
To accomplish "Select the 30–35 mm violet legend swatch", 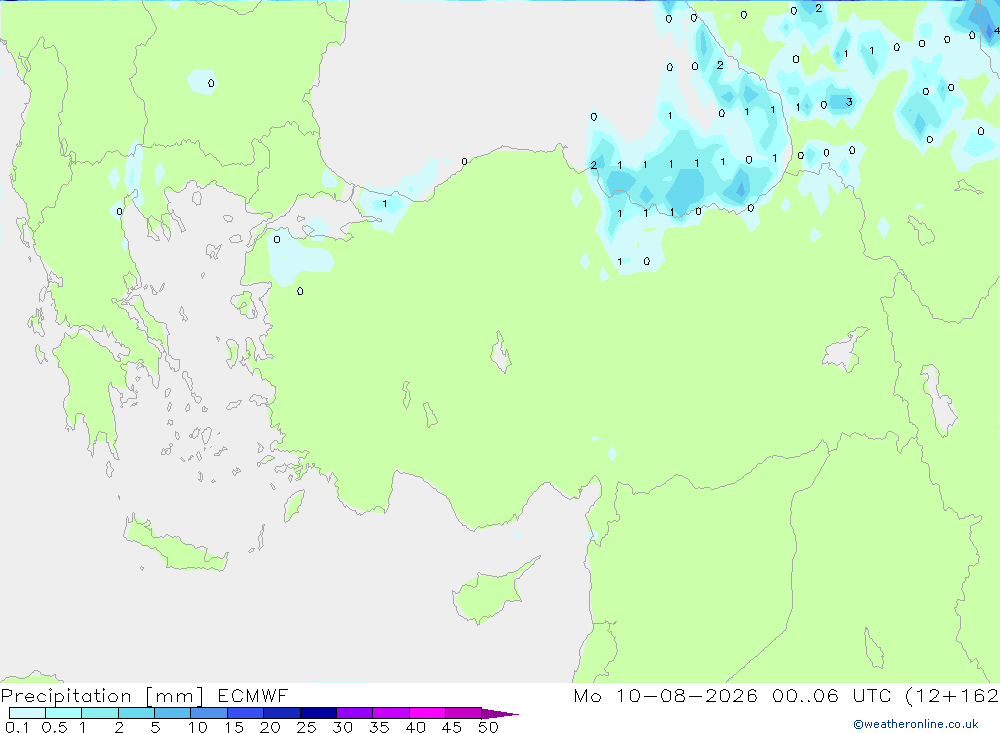I will (355, 713).
